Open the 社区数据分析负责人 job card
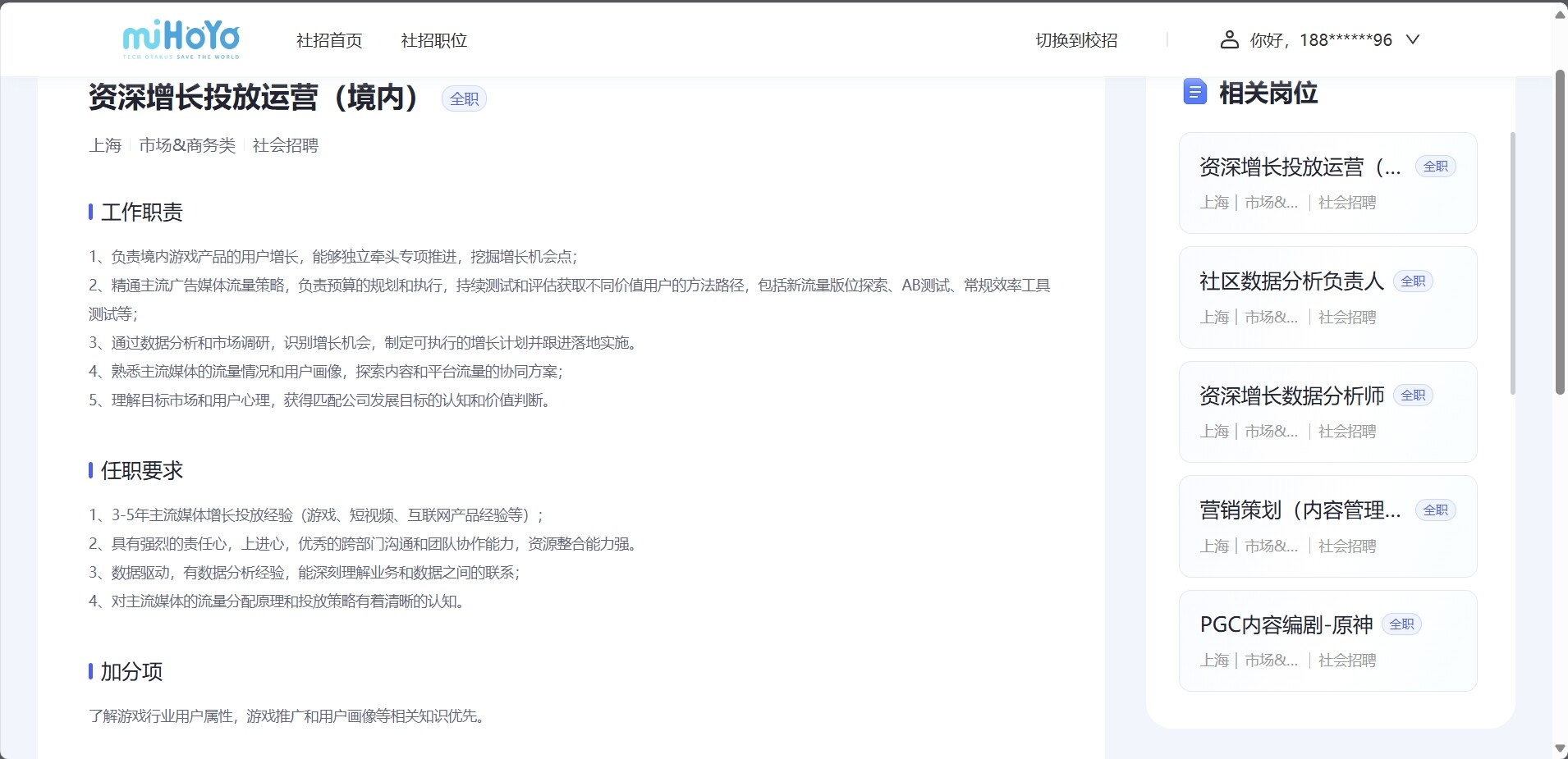Viewport: 1568px width, 759px height. click(1291, 281)
